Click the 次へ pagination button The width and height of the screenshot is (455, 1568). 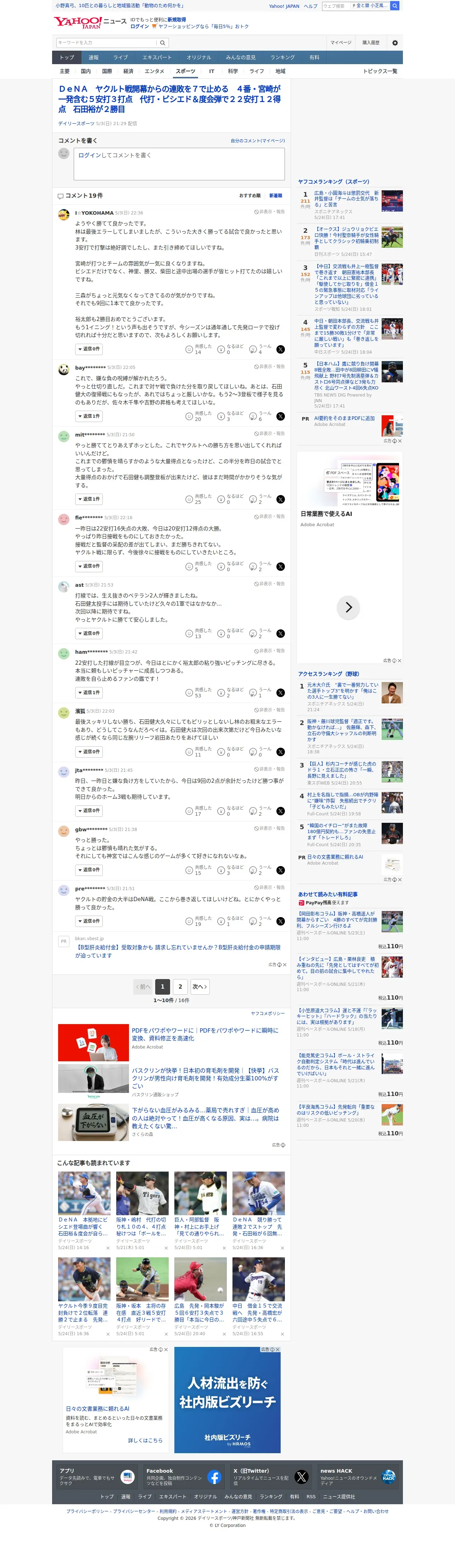coord(200,987)
